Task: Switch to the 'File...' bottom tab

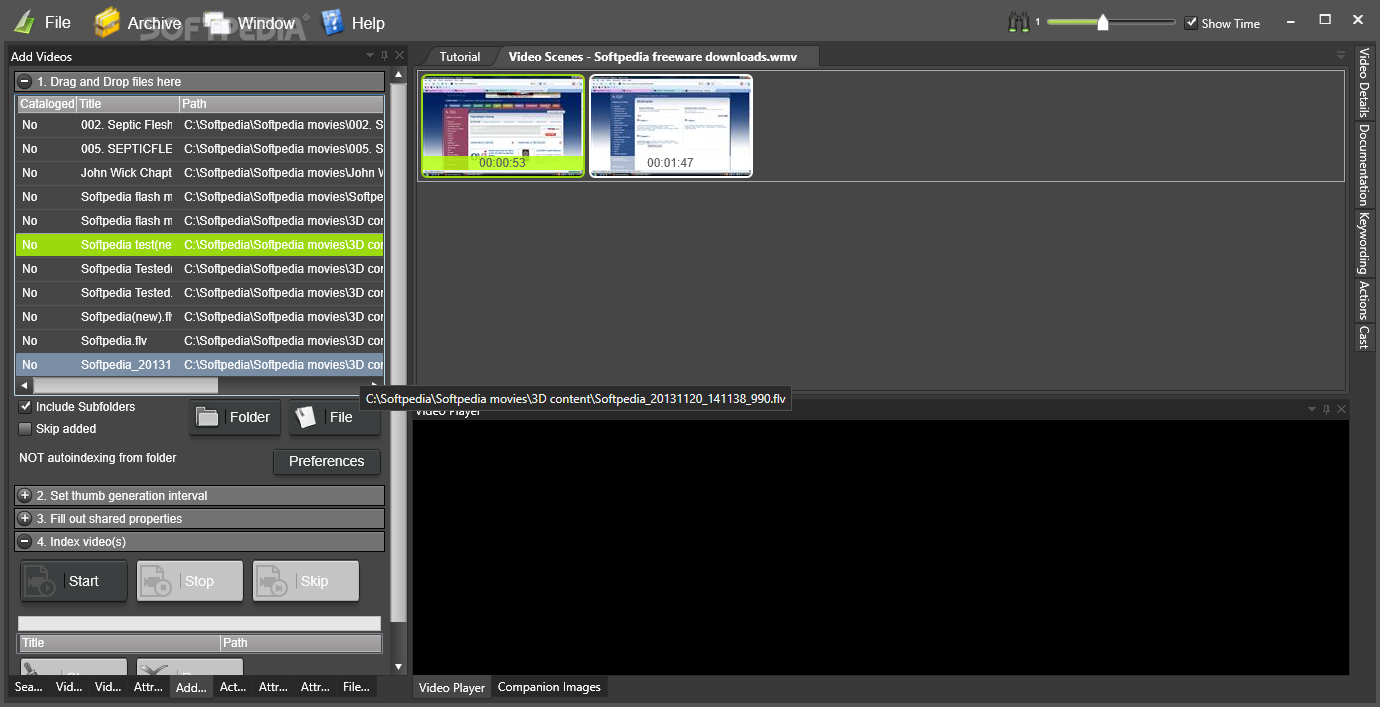Action: pyautogui.click(x=356, y=687)
